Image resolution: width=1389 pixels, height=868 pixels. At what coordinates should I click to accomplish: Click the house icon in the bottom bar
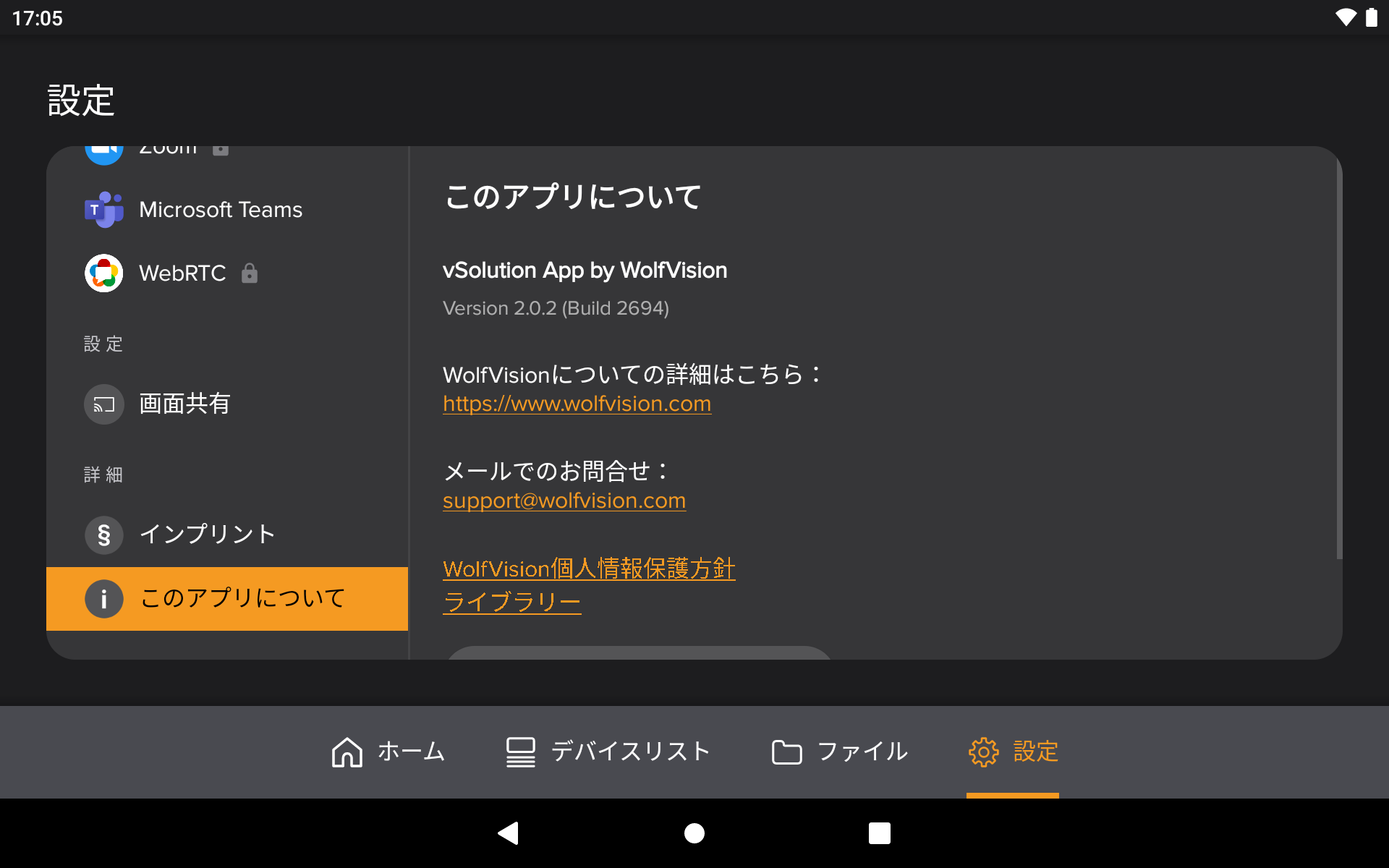[347, 752]
